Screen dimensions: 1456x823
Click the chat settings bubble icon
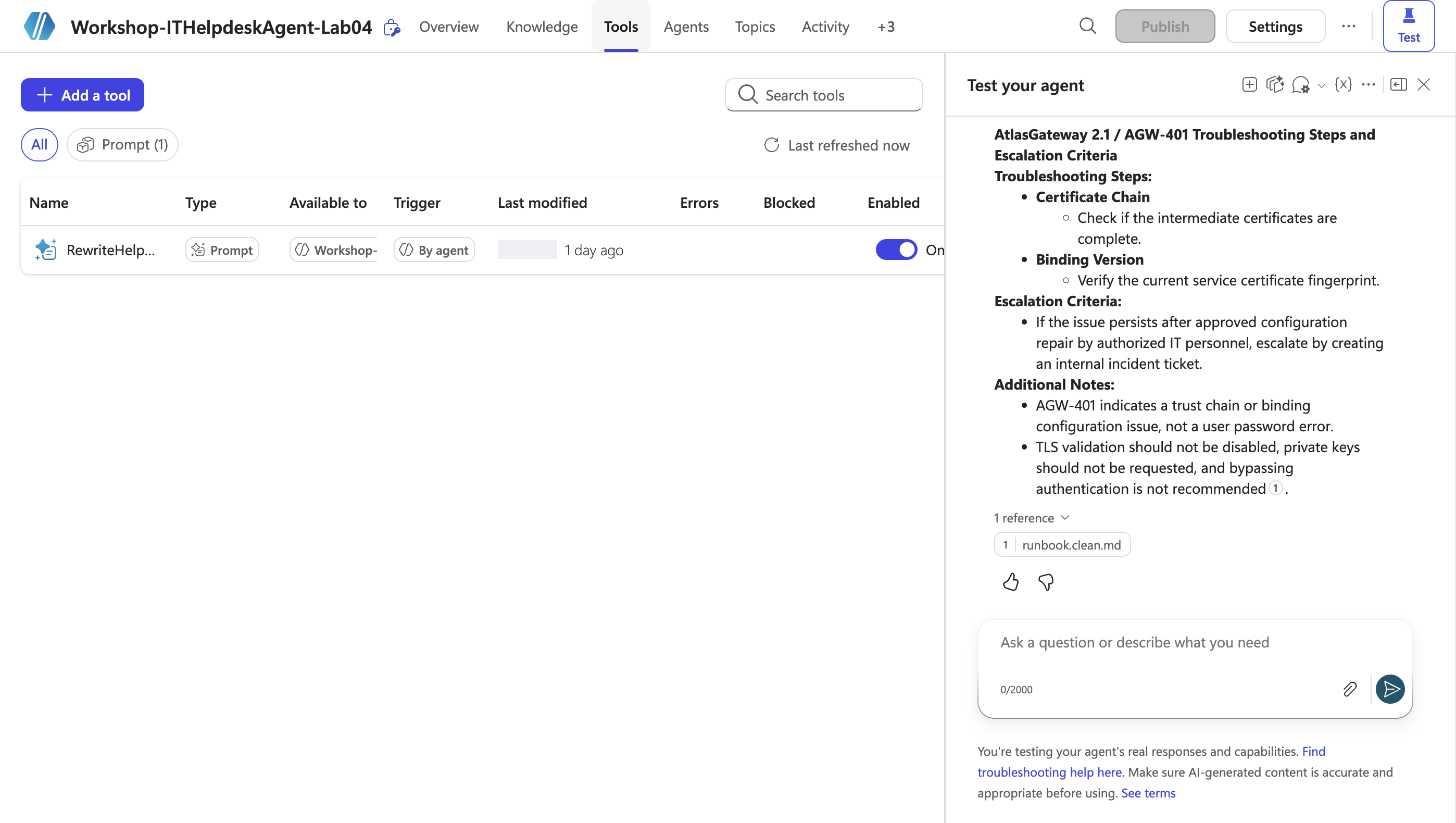click(x=1301, y=85)
